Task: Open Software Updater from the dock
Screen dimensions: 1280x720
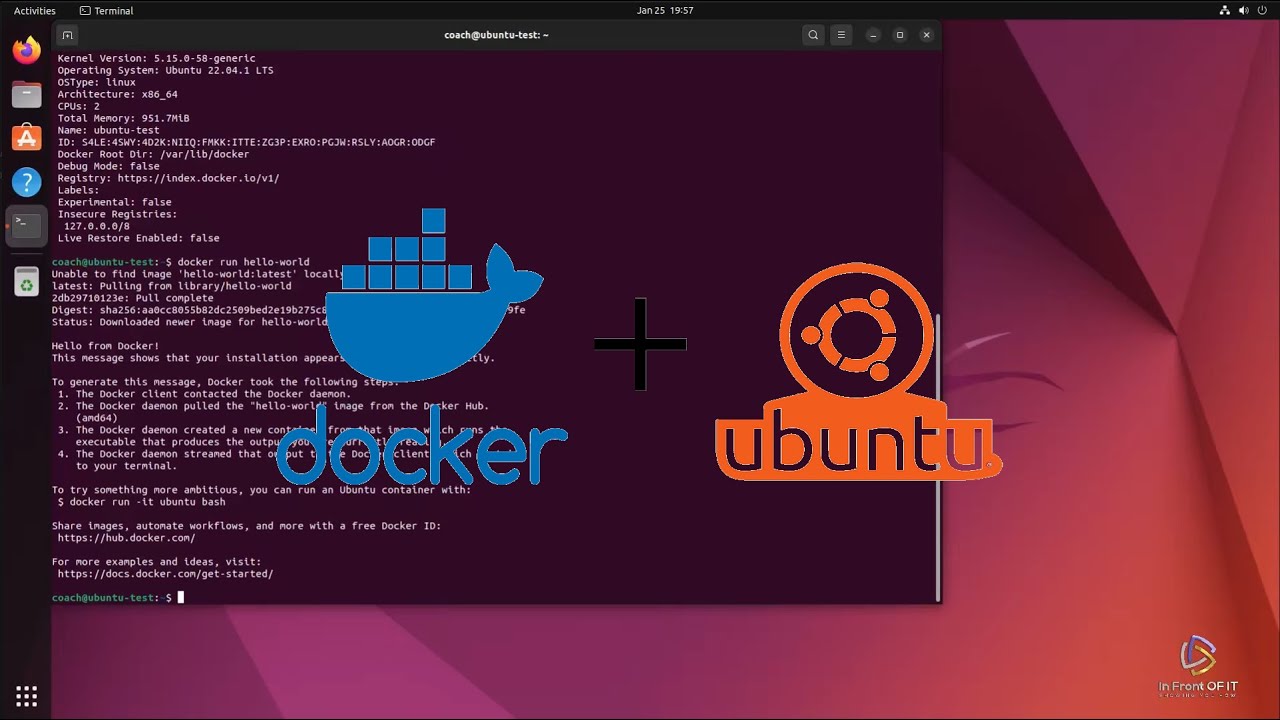Action: pyautogui.click(x=26, y=281)
